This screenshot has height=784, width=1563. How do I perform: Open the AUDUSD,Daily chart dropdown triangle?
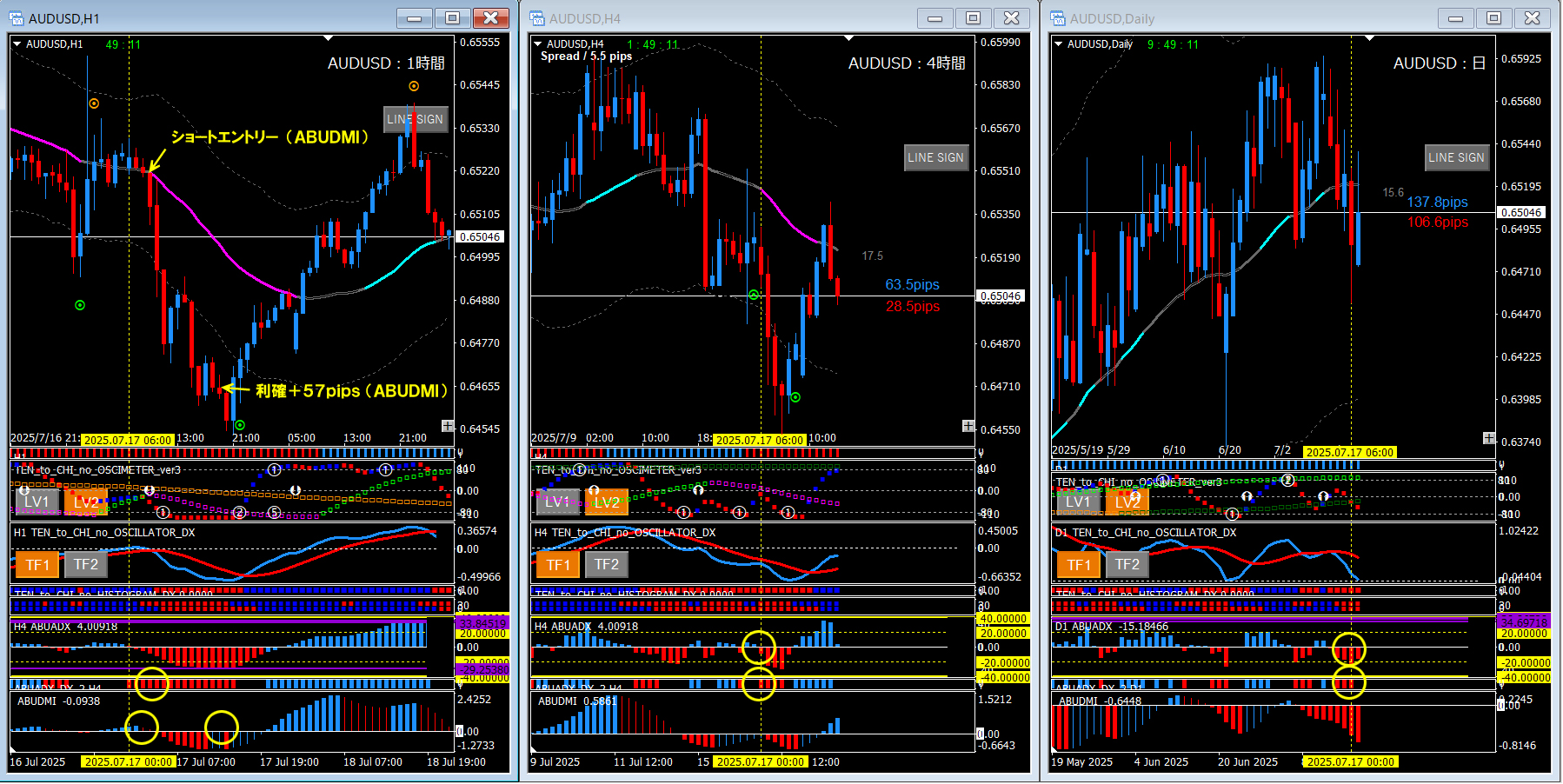point(1058,43)
